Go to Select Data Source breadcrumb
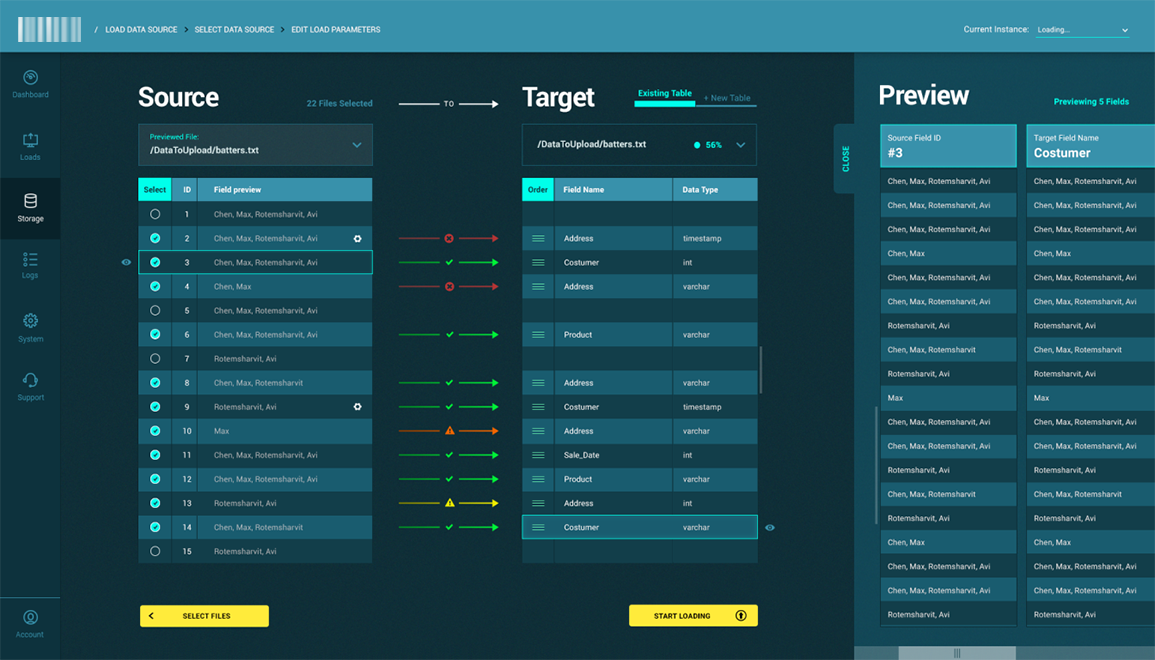This screenshot has height=660, width=1155. (234, 29)
